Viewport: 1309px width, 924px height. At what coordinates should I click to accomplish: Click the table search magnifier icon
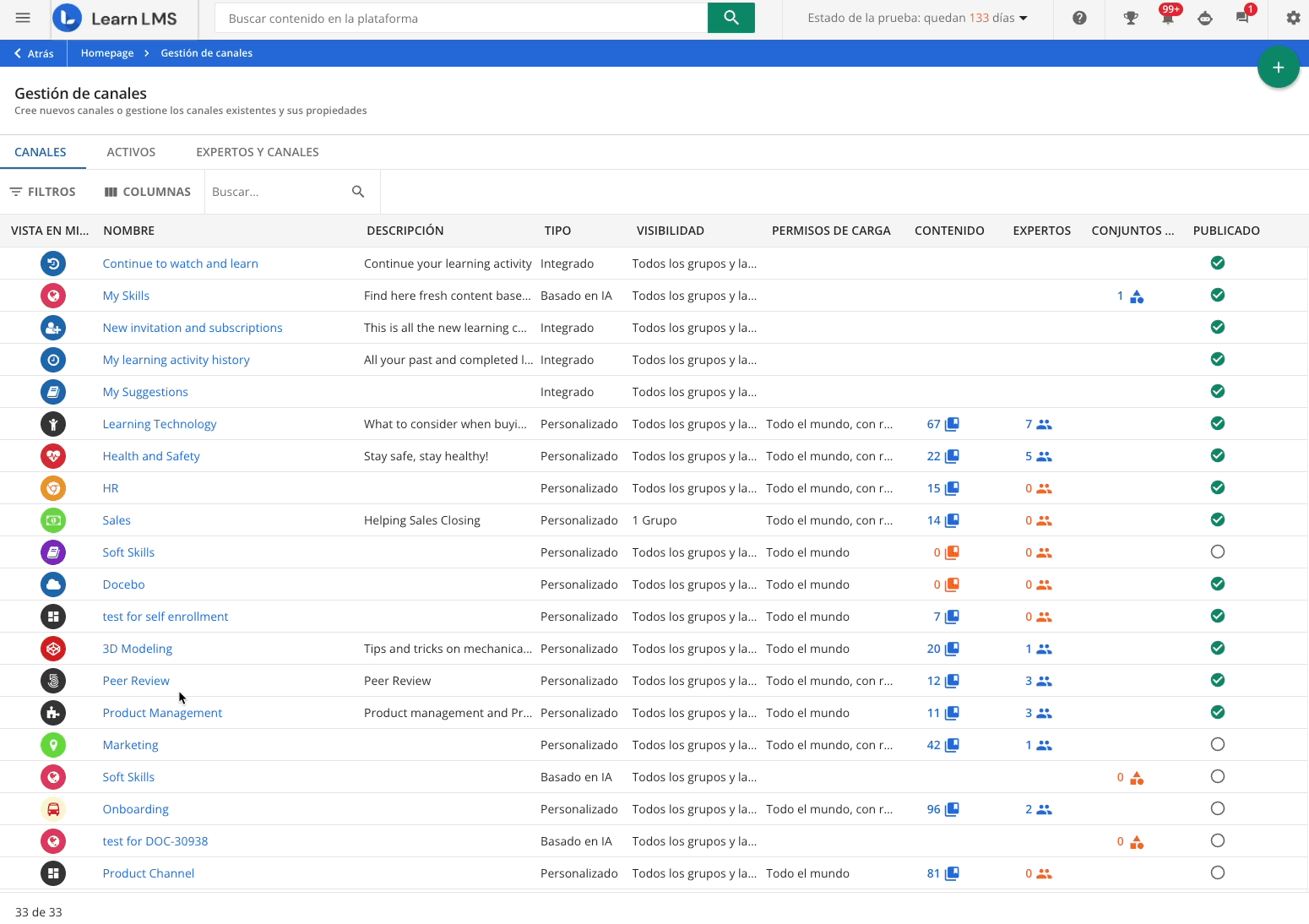point(358,192)
